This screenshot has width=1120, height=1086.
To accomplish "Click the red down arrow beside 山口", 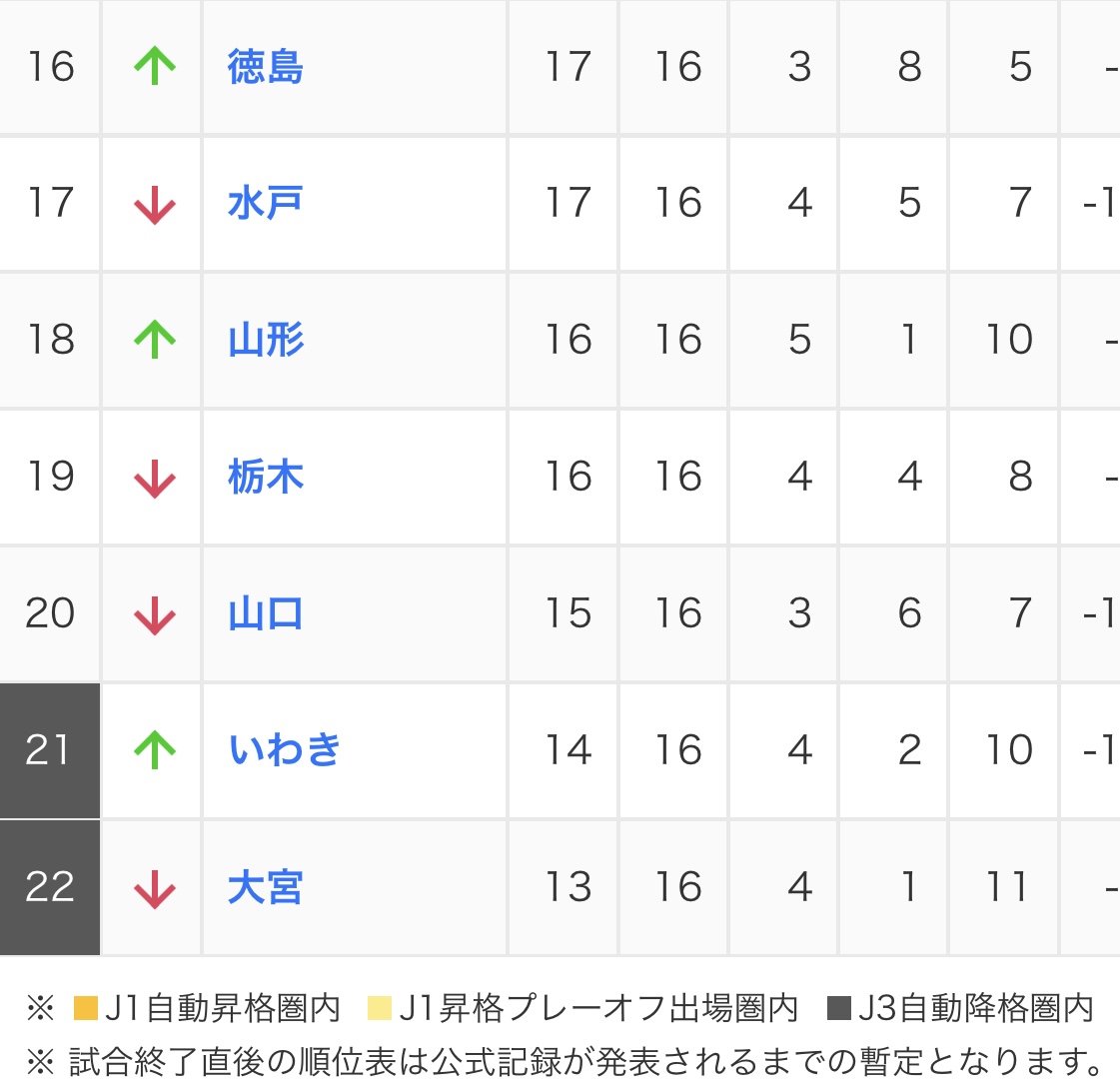I will [x=155, y=614].
